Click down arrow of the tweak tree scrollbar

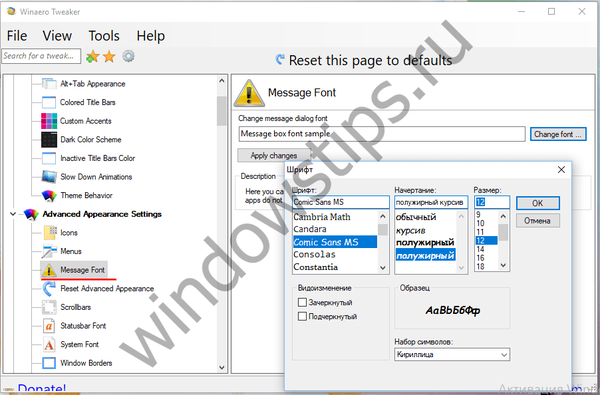222,367
